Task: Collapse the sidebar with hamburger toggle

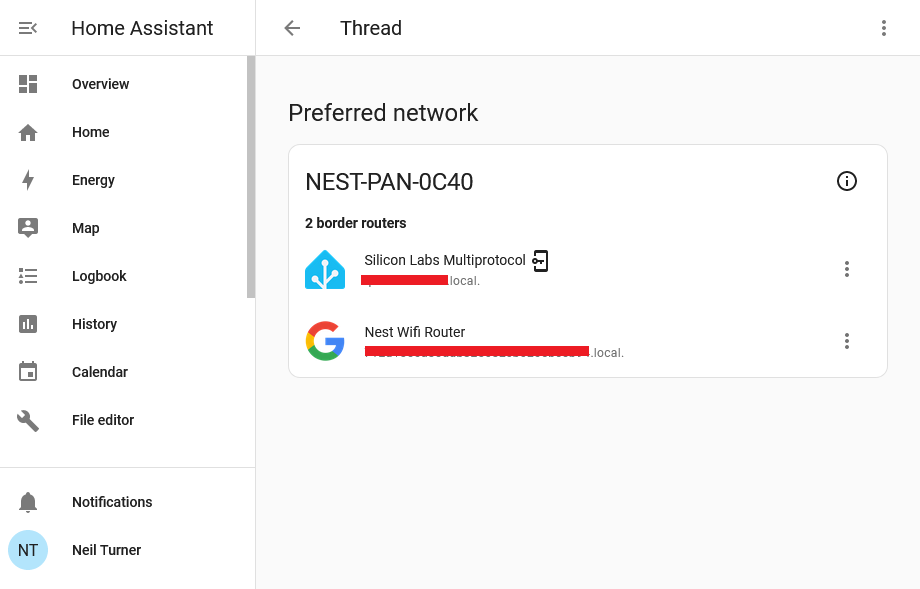Action: tap(28, 28)
